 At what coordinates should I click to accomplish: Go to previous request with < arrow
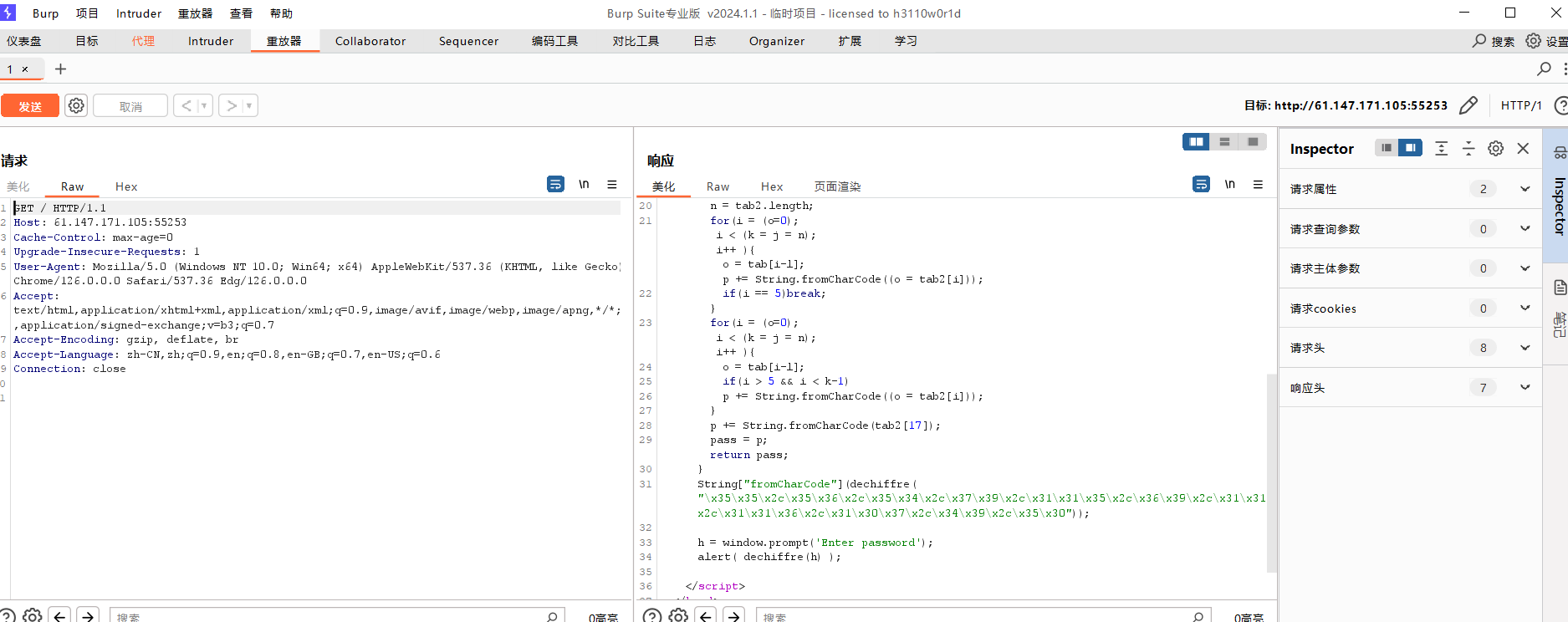[186, 105]
